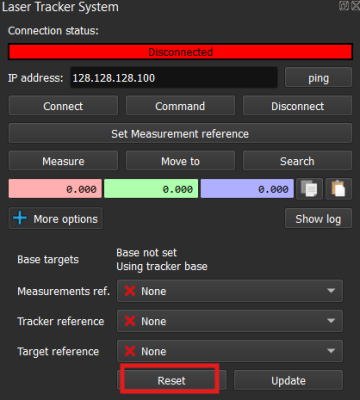Screen dimensions: 360x400
Task: Click the 'Using tracker base' text
Action: tap(162, 266)
